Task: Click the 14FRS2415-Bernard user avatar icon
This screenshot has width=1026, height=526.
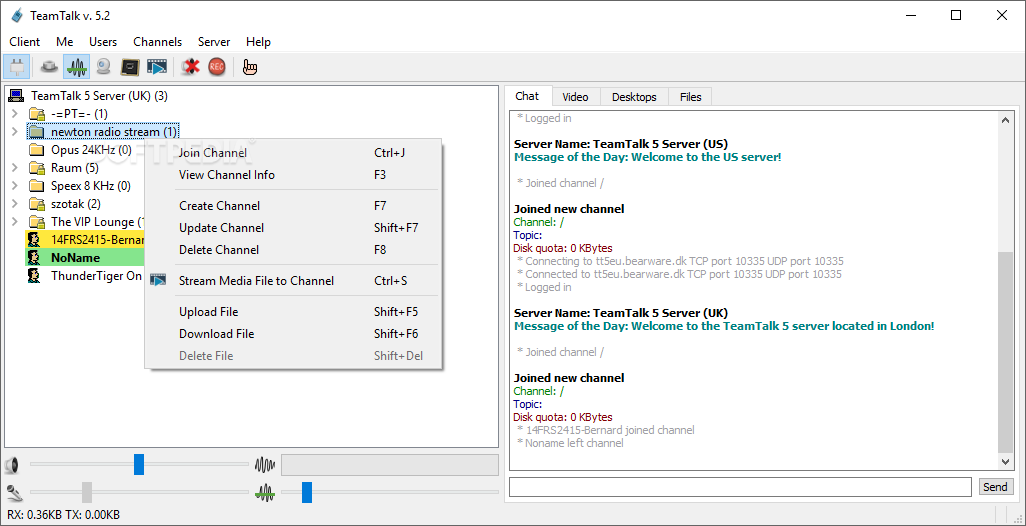Action: pyautogui.click(x=34, y=239)
